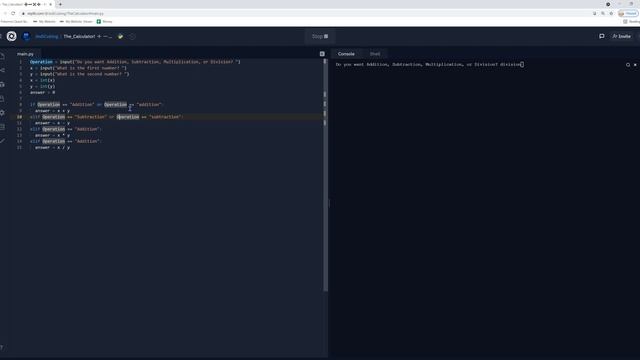Click the help question mark icon
Screen dimensions: 640x360
[2, 348]
